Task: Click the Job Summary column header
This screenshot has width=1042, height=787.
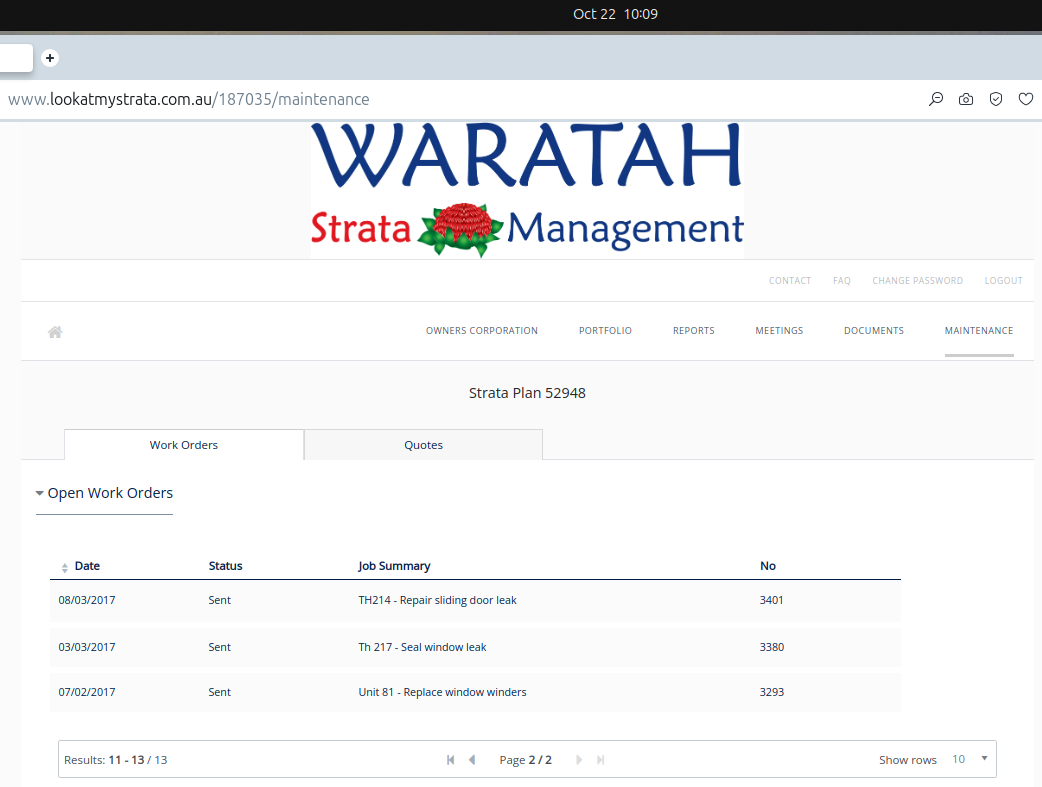Action: [x=394, y=566]
